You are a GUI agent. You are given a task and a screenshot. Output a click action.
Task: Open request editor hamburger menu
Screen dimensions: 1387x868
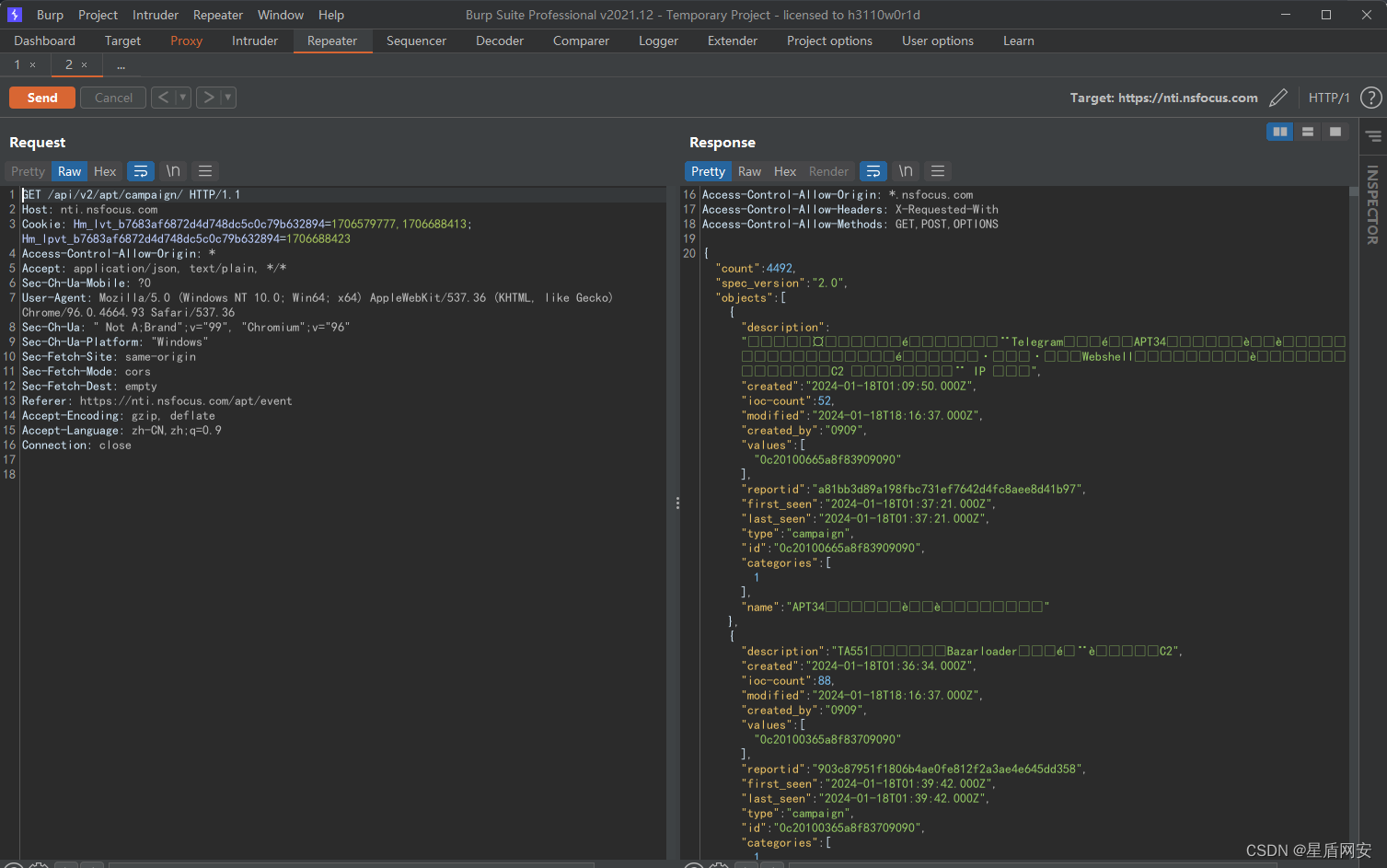coord(205,171)
